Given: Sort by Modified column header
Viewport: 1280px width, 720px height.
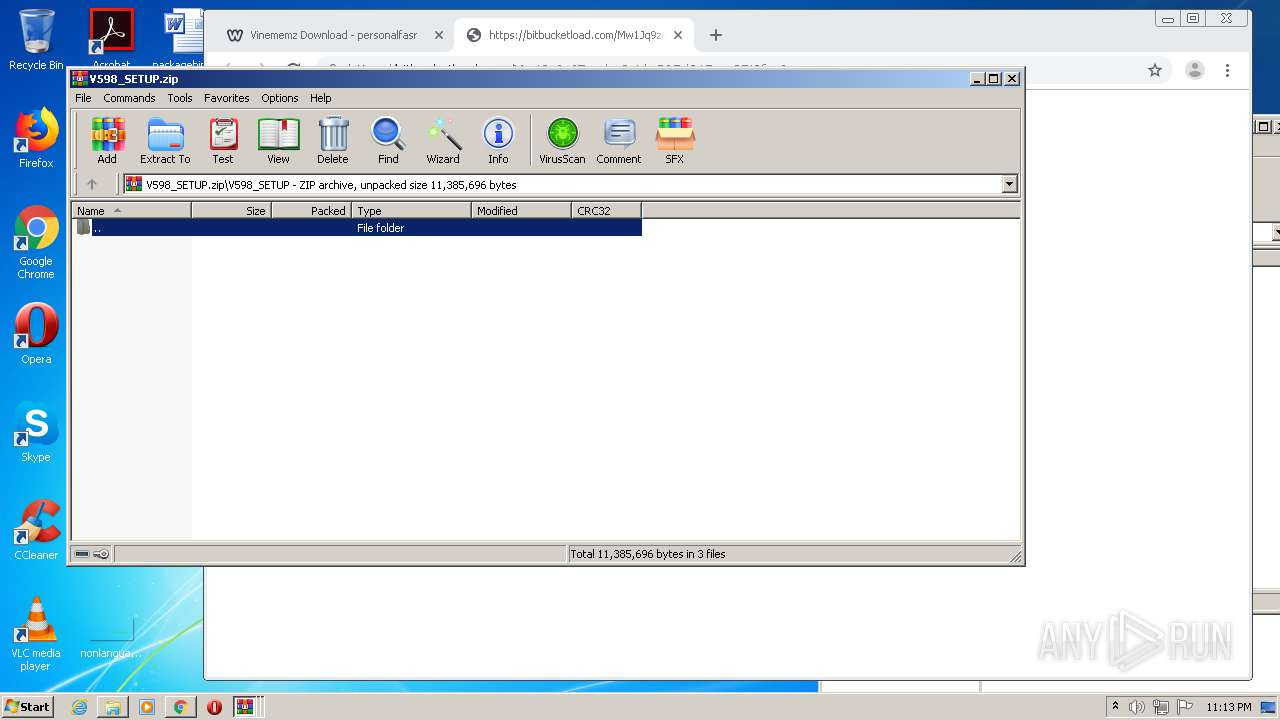Looking at the screenshot, I should (x=521, y=211).
